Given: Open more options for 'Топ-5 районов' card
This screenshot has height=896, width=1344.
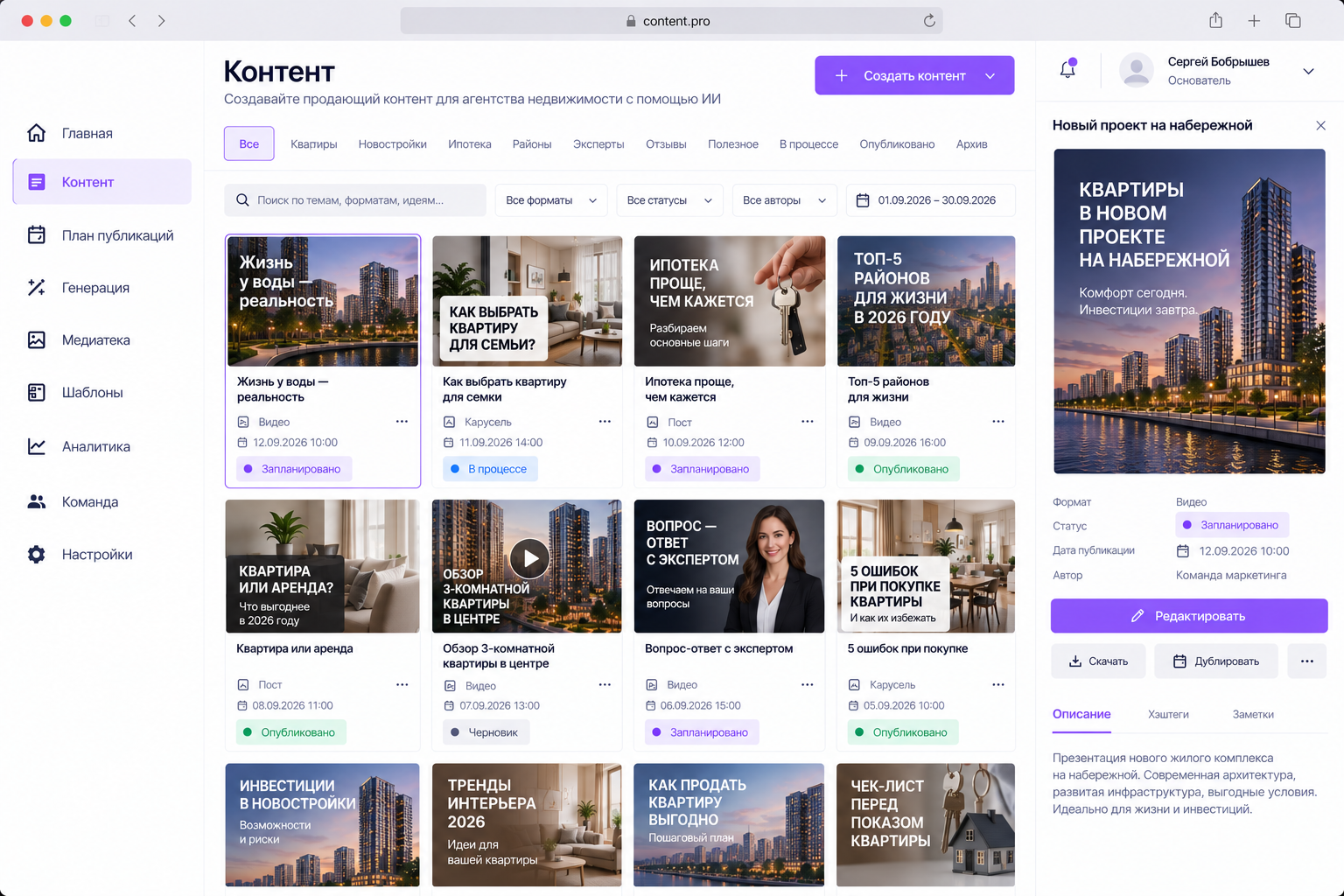Looking at the screenshot, I should [x=998, y=422].
